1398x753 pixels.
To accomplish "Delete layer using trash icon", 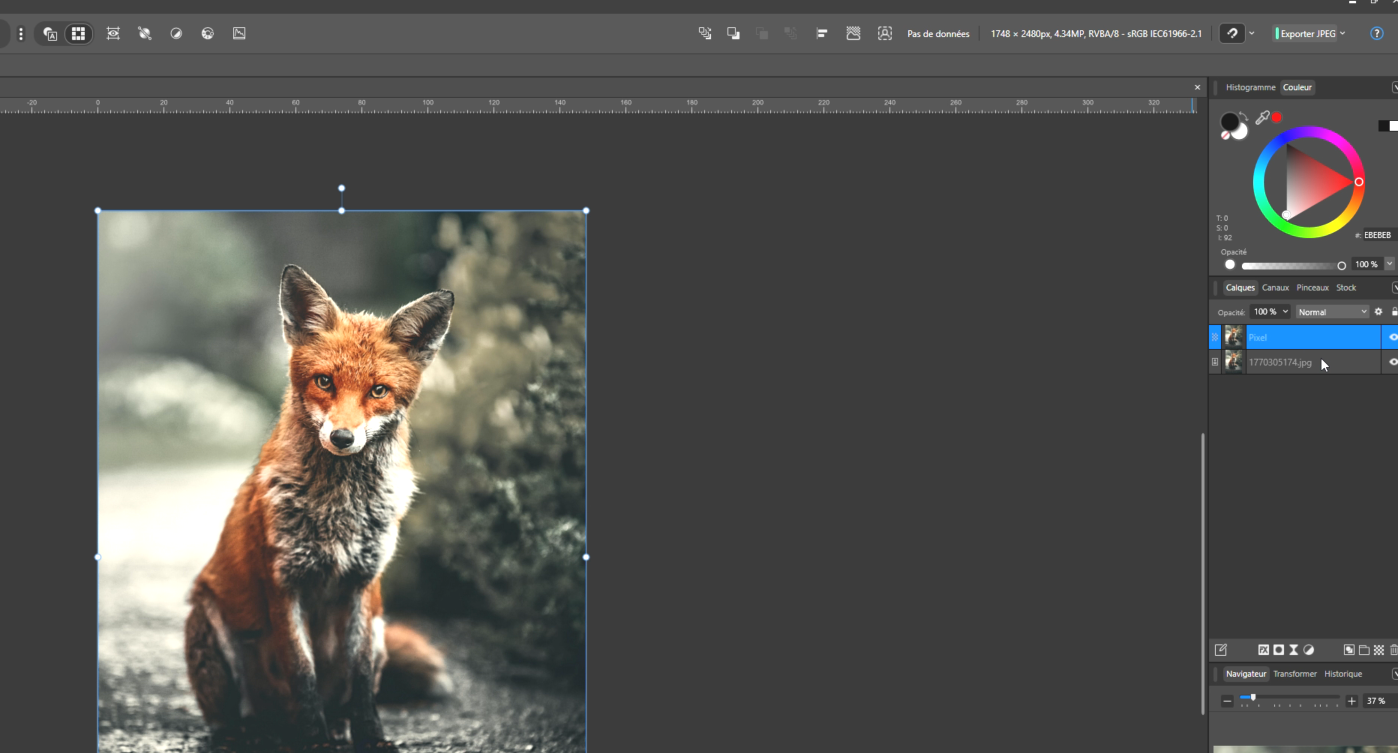I will pyautogui.click(x=1394, y=650).
